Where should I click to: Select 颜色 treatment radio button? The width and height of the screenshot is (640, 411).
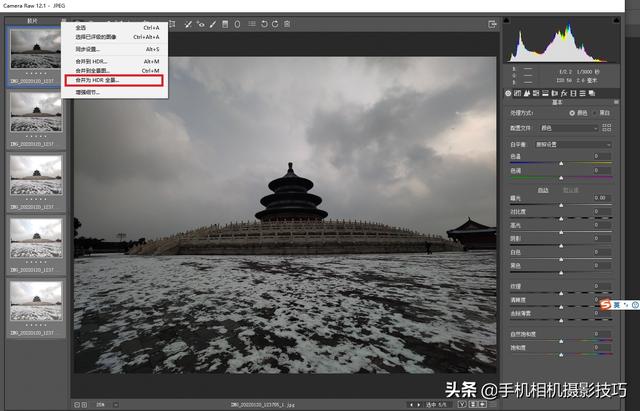click(x=572, y=113)
